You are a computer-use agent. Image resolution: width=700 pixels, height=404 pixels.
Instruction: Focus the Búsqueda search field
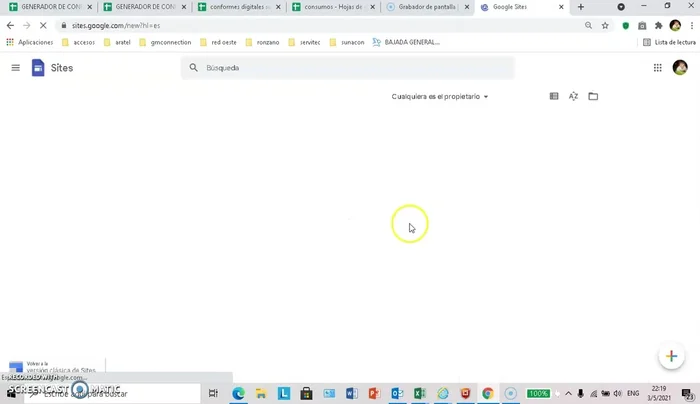pyautogui.click(x=348, y=68)
